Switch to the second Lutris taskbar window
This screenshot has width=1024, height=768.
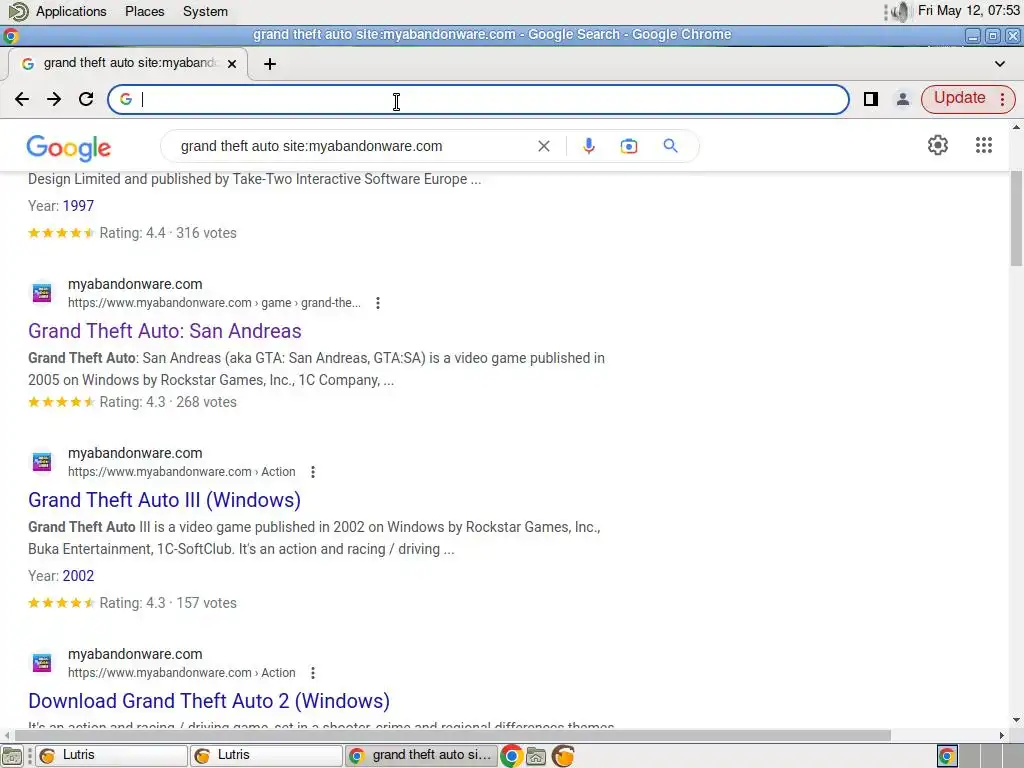point(266,756)
